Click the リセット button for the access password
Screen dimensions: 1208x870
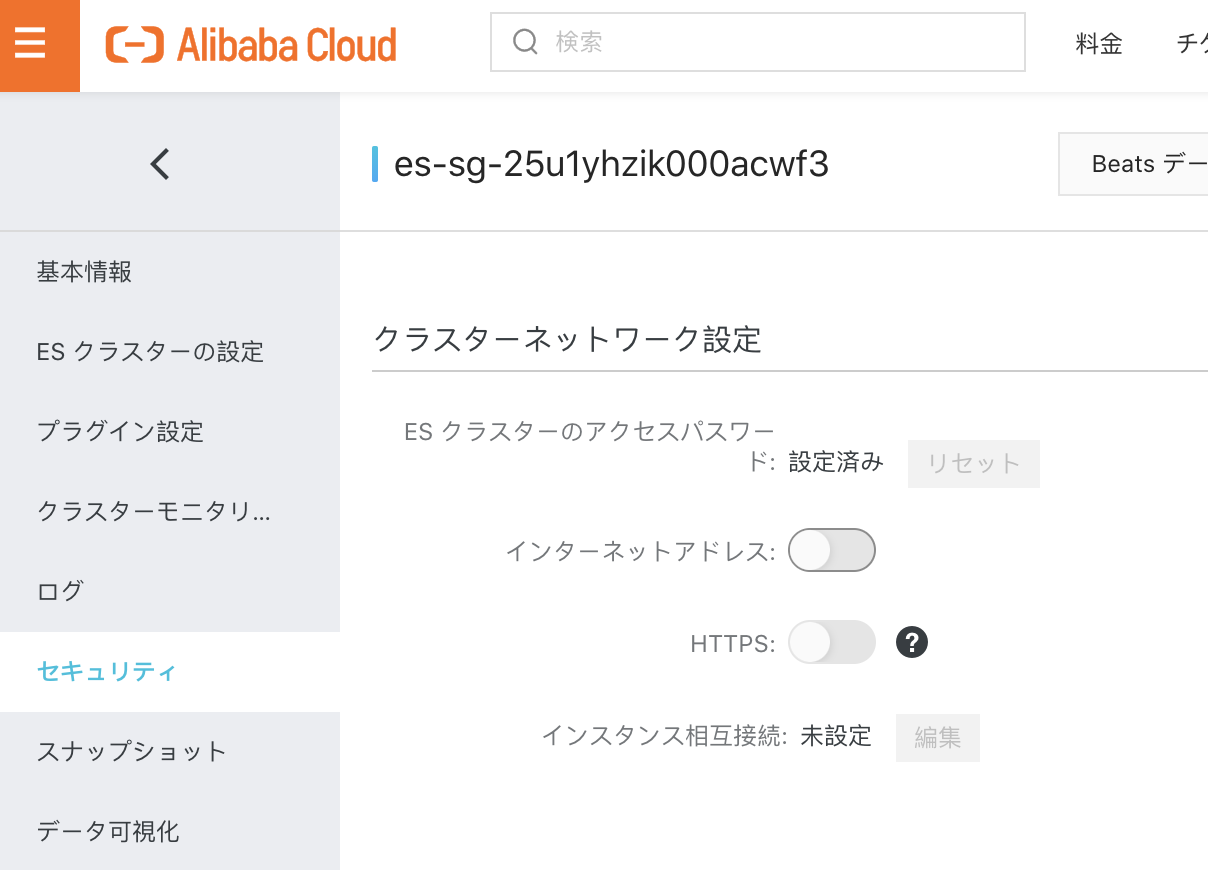coord(972,463)
